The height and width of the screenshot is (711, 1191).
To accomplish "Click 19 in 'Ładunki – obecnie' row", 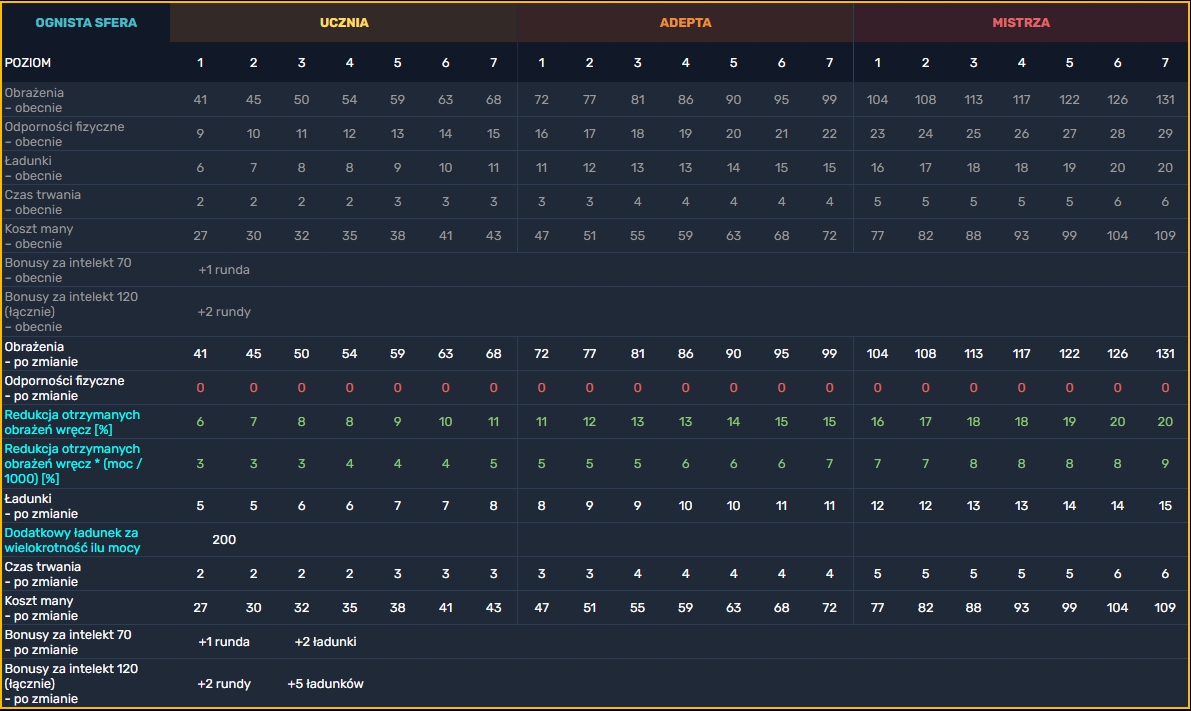I will (x=1069, y=169).
